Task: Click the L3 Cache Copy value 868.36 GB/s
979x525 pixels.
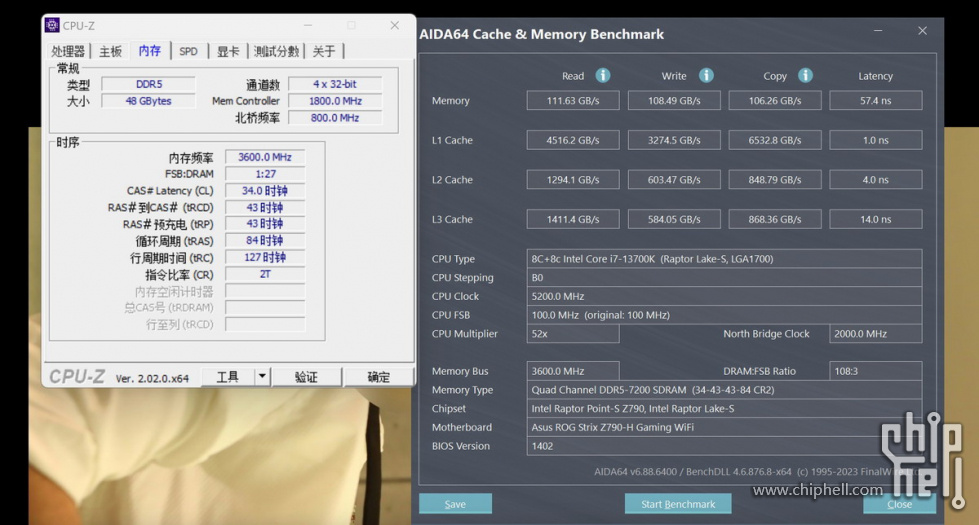Action: click(775, 219)
